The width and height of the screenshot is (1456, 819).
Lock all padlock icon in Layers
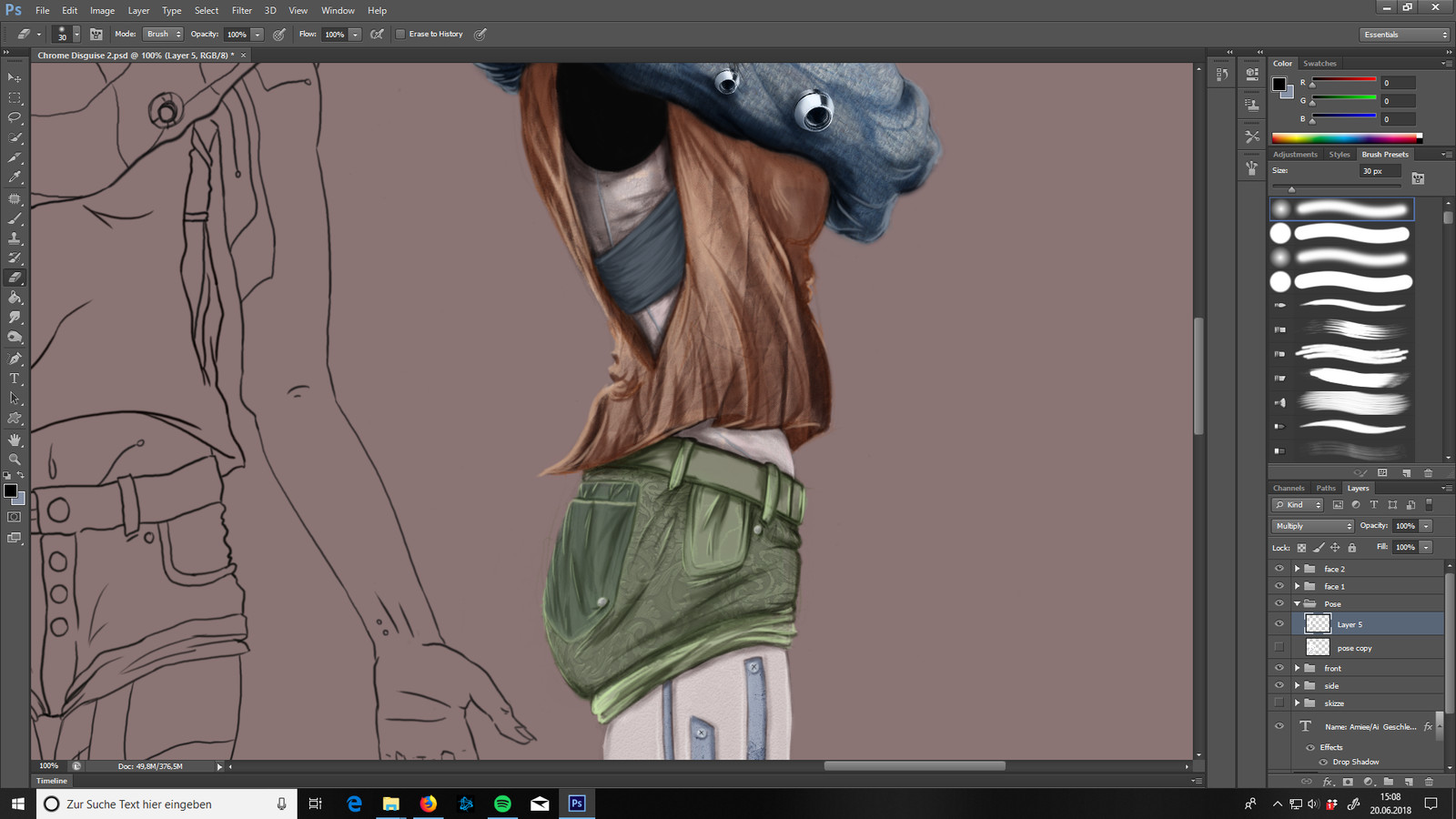coord(1352,548)
